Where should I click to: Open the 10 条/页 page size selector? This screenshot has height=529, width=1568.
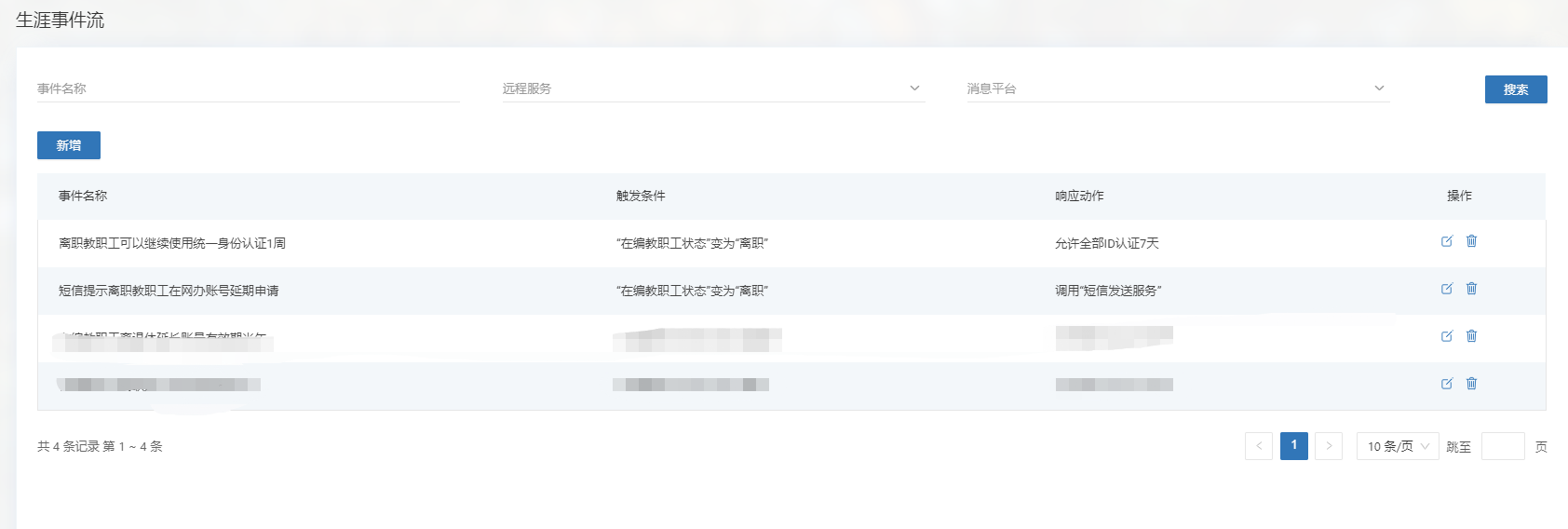pos(1397,446)
